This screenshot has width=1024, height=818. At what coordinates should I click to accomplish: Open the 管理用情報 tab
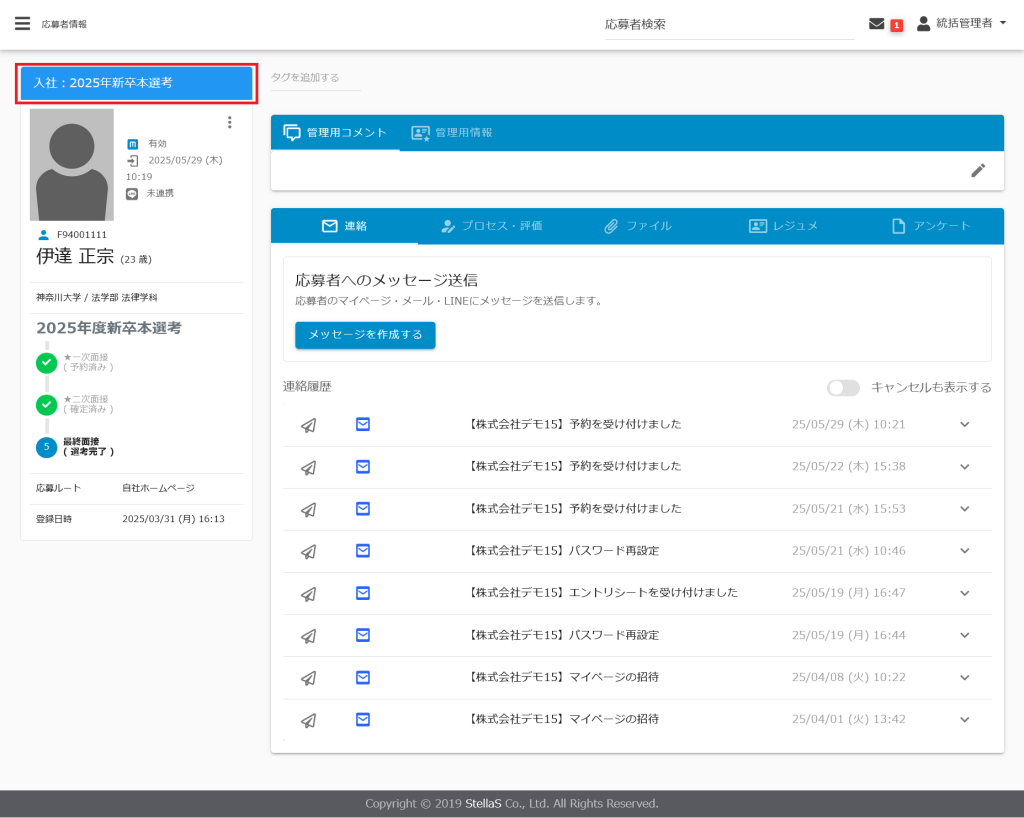[x=452, y=133]
